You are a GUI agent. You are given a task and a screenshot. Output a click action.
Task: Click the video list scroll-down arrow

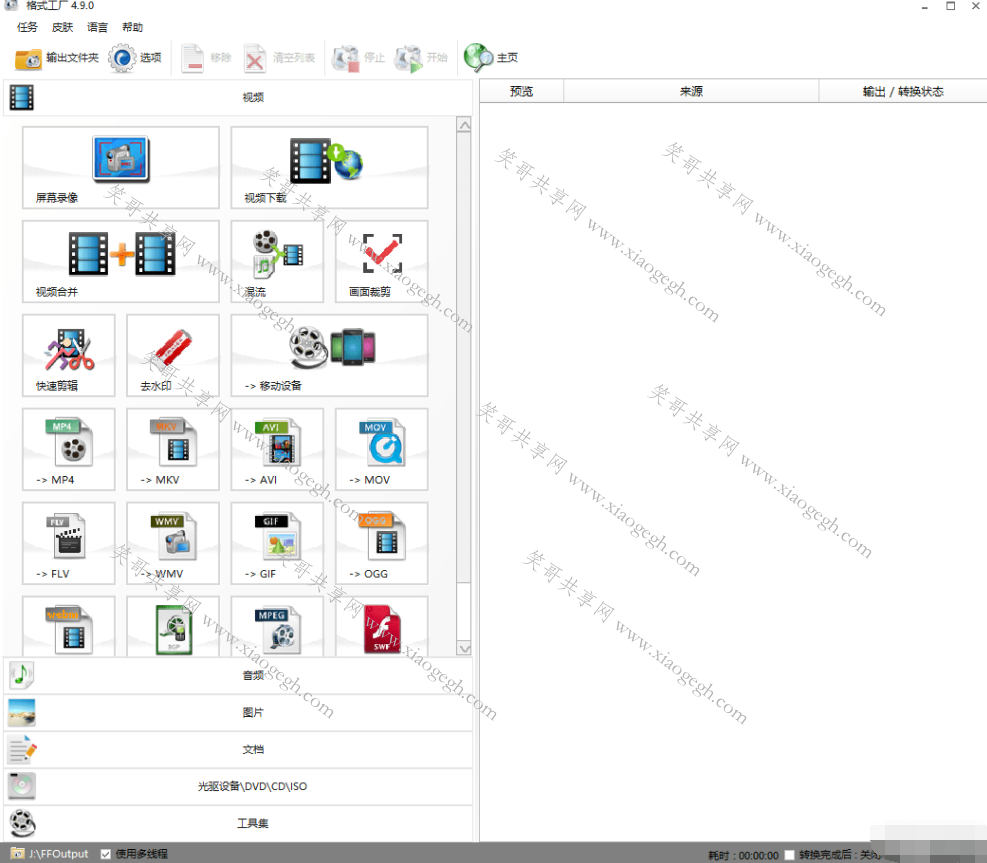[x=464, y=648]
